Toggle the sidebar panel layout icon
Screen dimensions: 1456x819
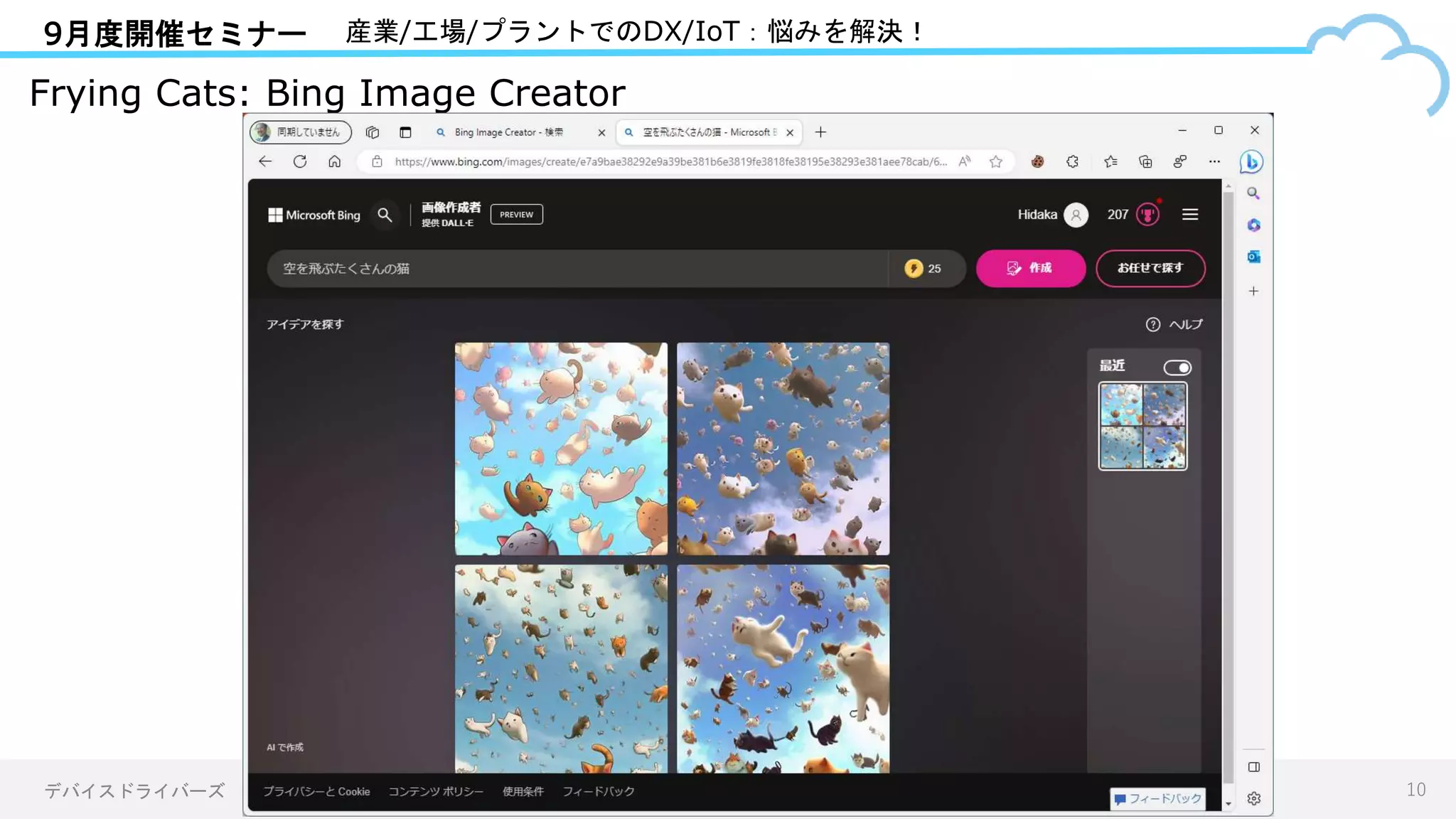pyautogui.click(x=1254, y=767)
